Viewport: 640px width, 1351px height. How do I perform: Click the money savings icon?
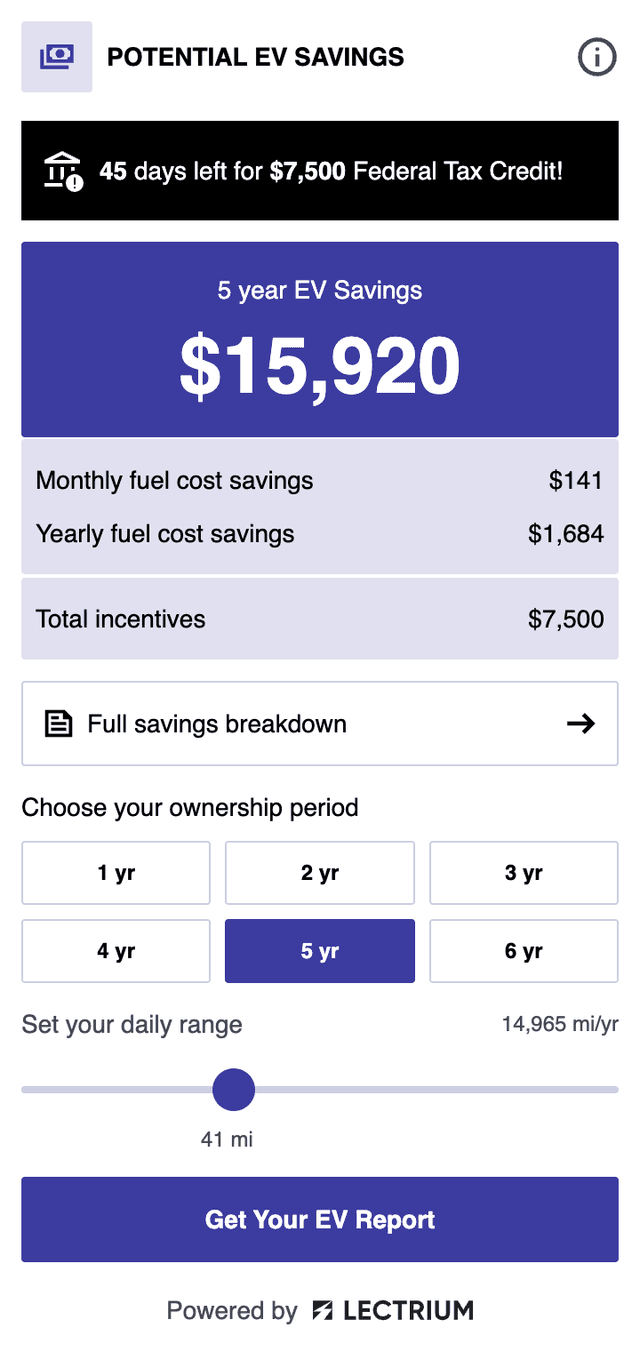pos(57,57)
